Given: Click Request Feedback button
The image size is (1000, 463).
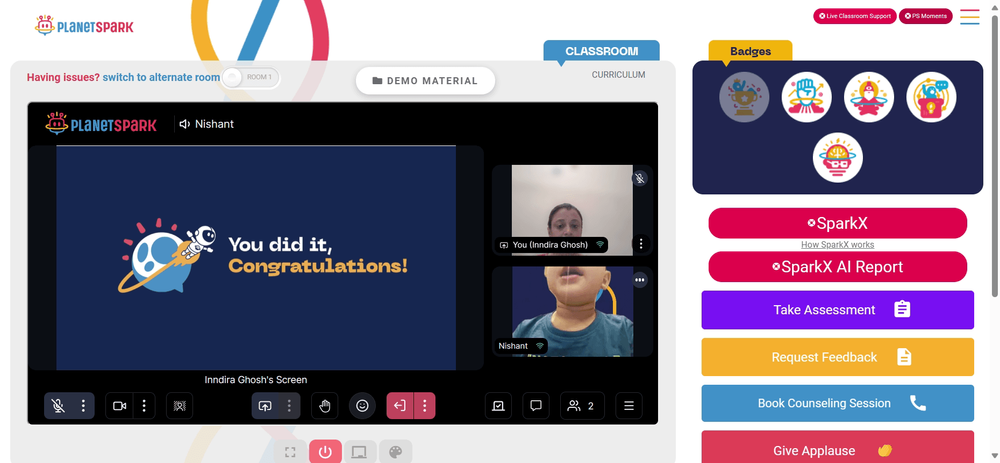Looking at the screenshot, I should (x=837, y=357).
